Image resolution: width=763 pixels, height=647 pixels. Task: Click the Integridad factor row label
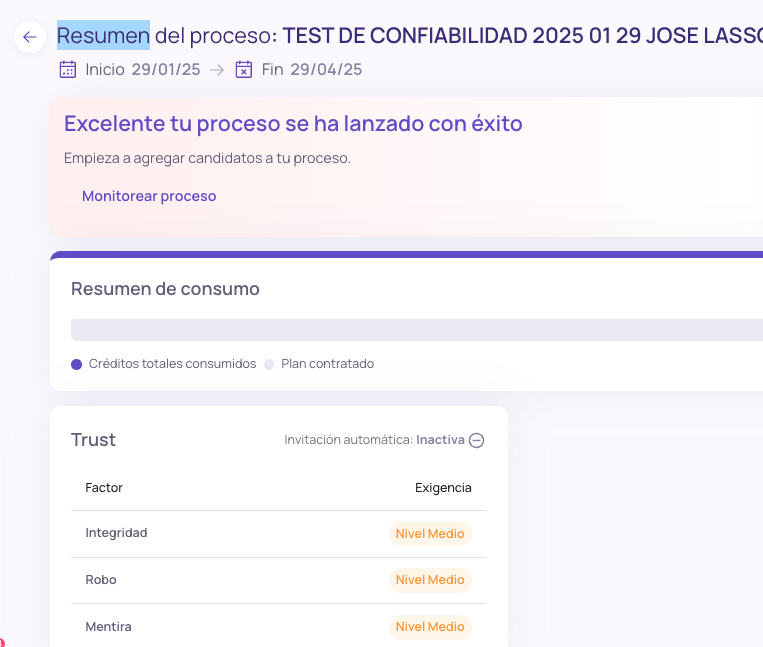point(116,533)
